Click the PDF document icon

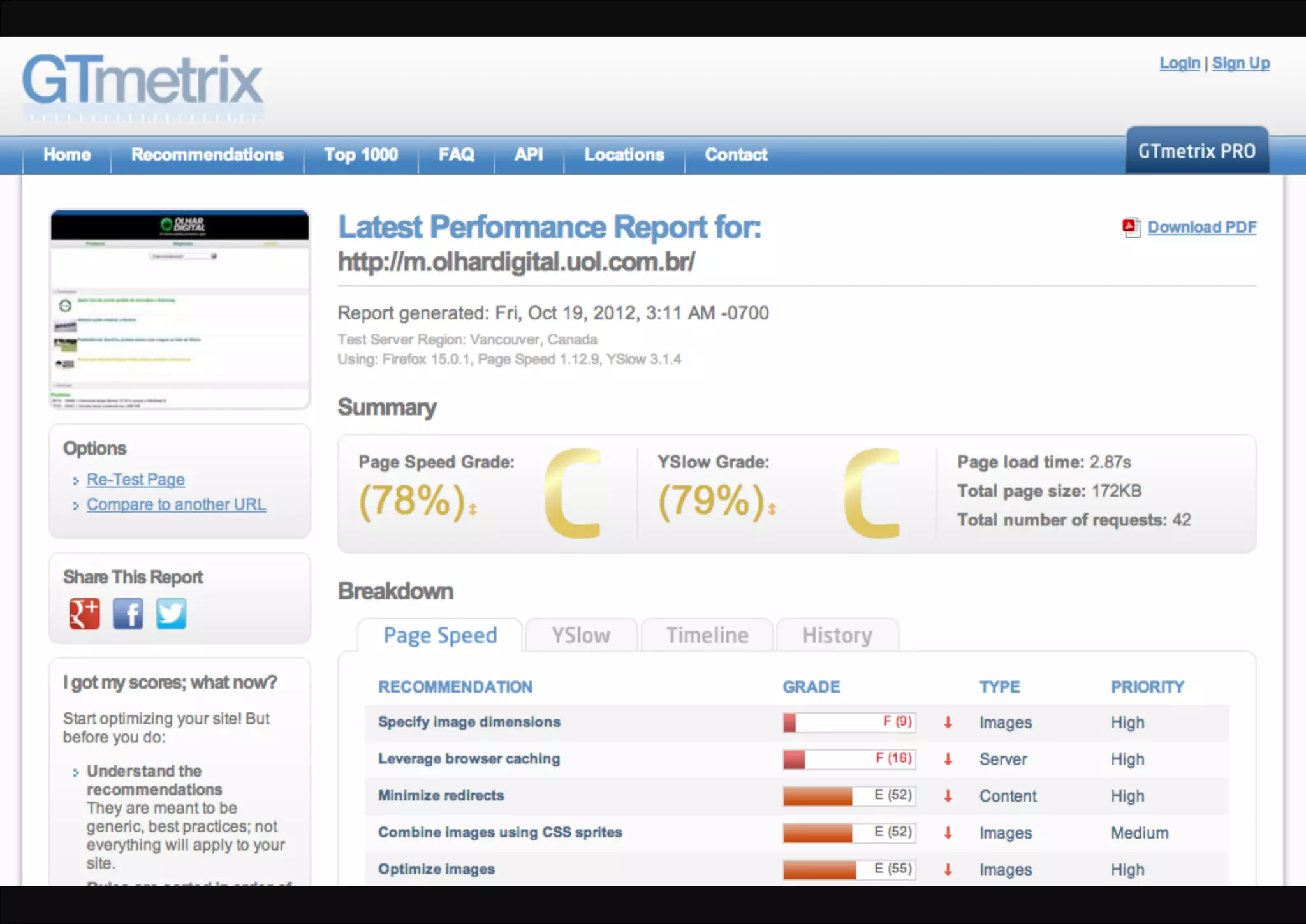point(1131,228)
